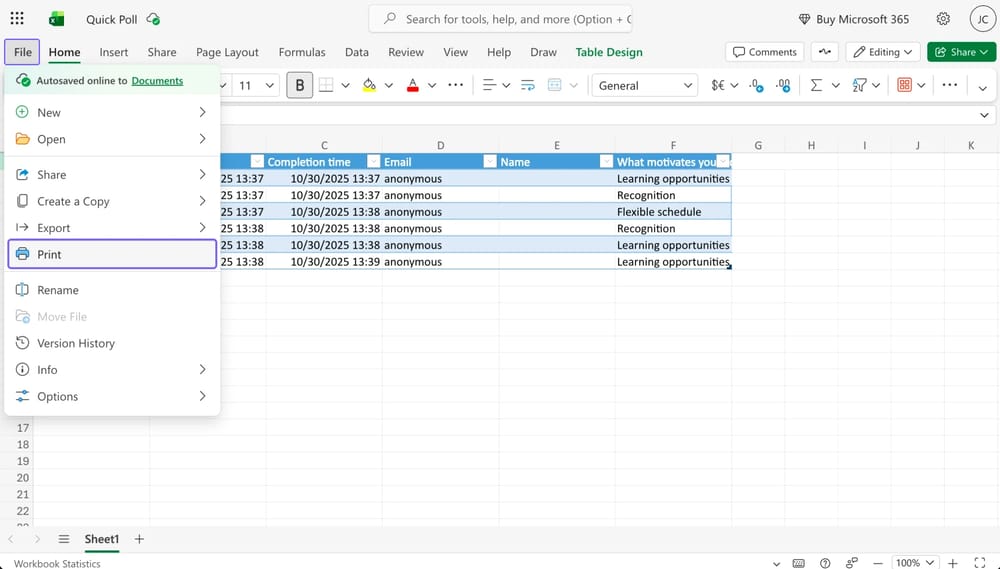Click the borders grid icon
1000x569 pixels.
pyautogui.click(x=326, y=86)
